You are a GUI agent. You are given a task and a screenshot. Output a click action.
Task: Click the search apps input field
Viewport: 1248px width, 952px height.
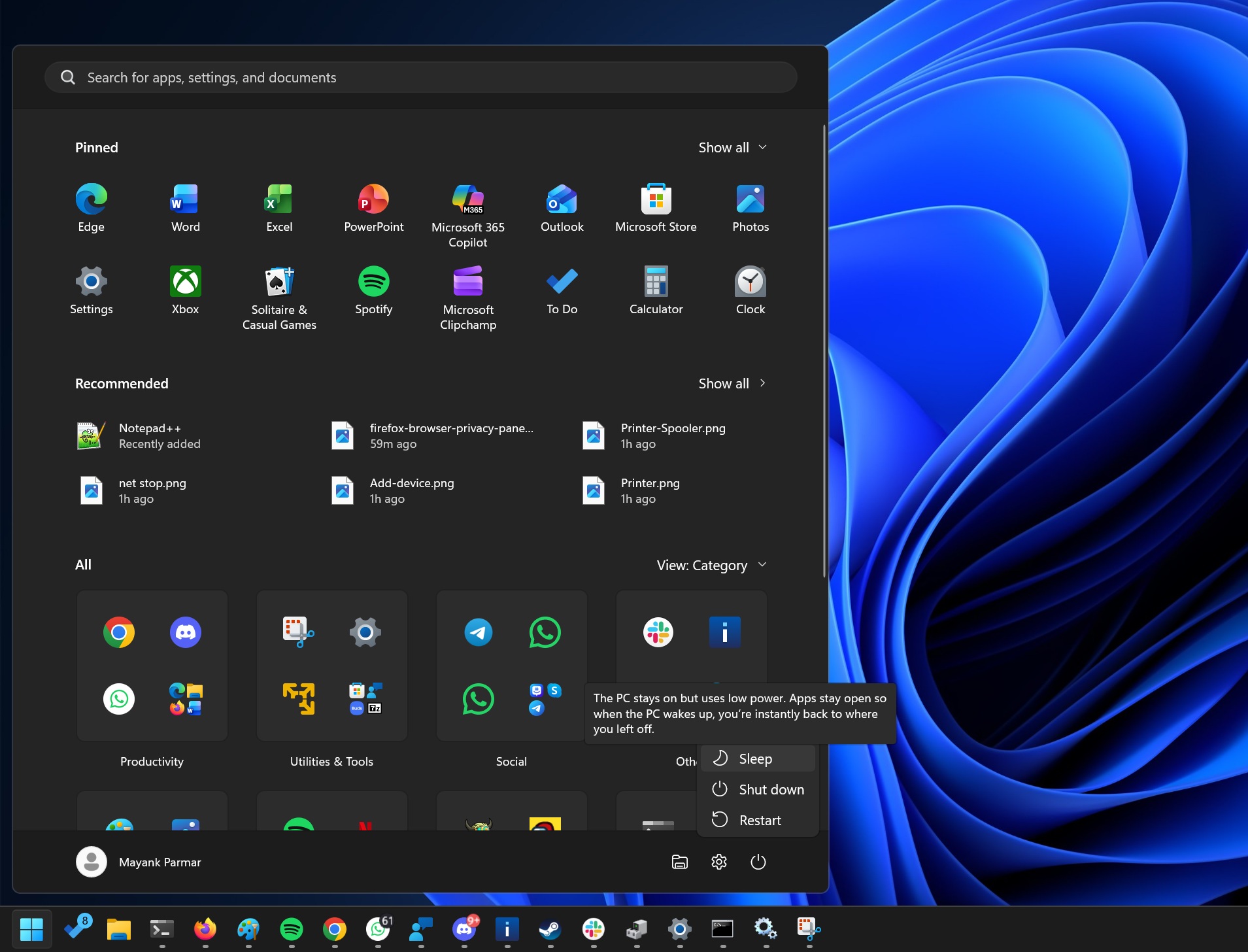(420, 76)
